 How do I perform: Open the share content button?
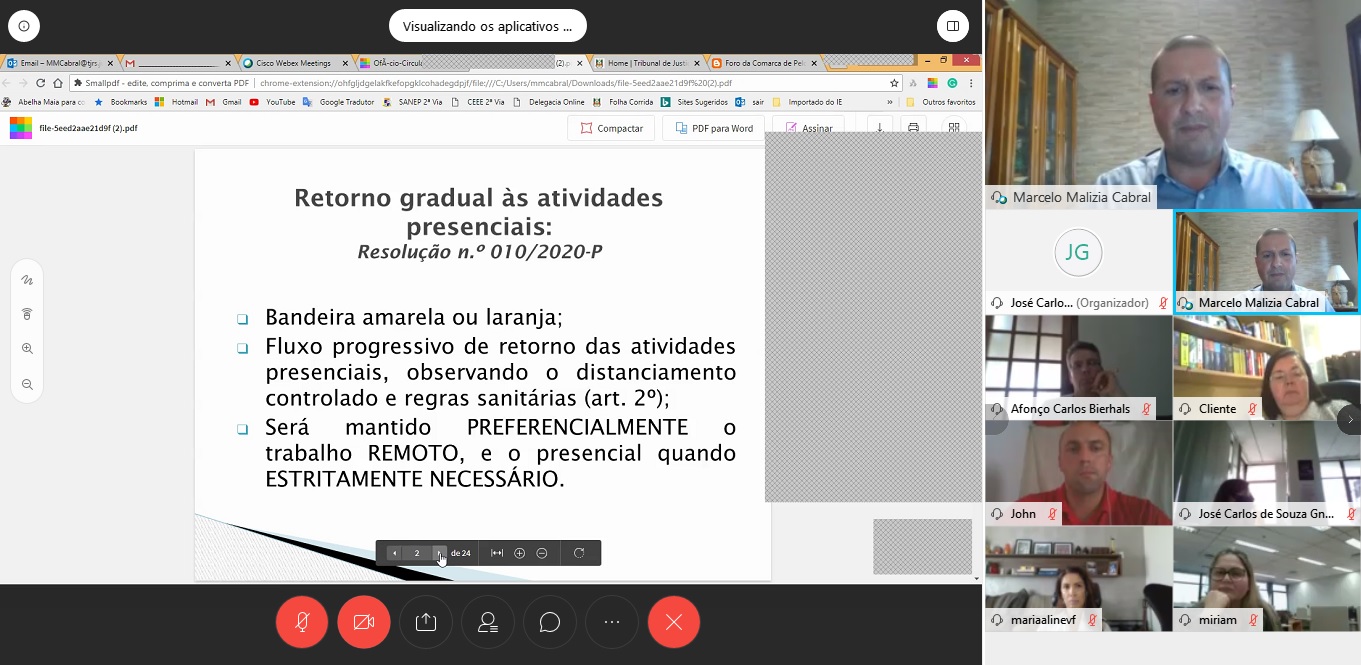click(x=426, y=622)
